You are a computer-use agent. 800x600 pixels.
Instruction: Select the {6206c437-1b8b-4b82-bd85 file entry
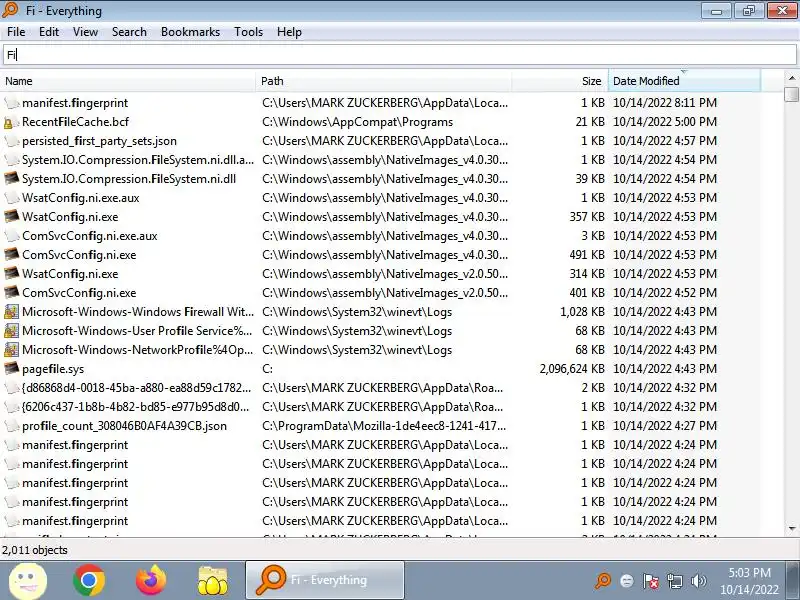[136, 407]
